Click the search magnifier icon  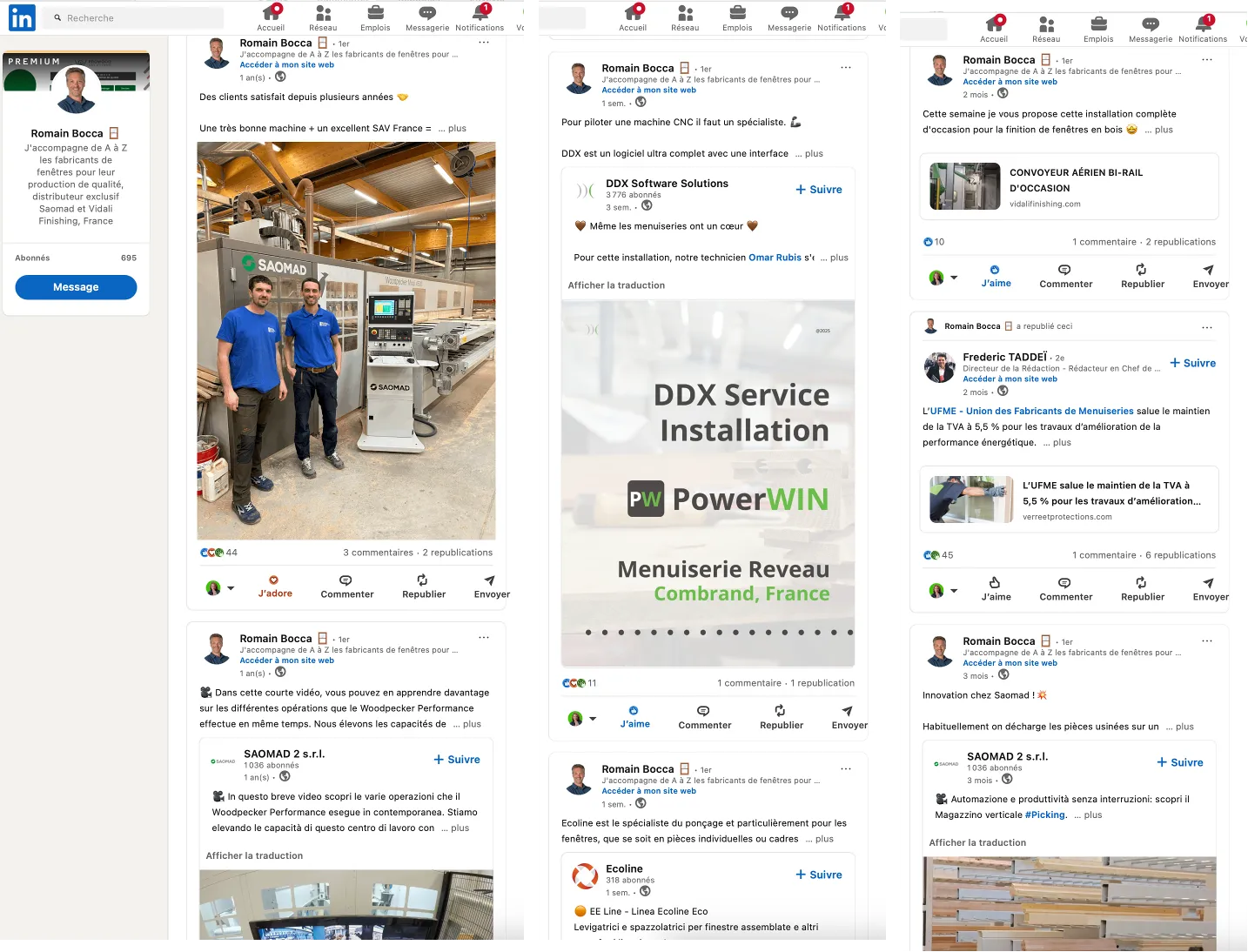(x=57, y=17)
